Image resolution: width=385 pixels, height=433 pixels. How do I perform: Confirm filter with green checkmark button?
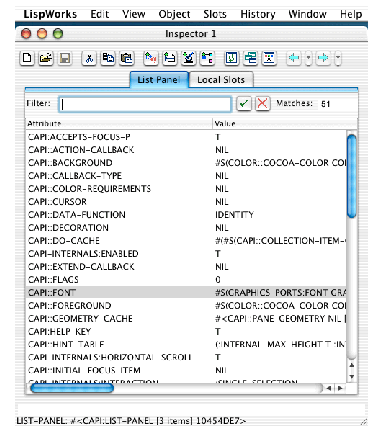pos(244,104)
